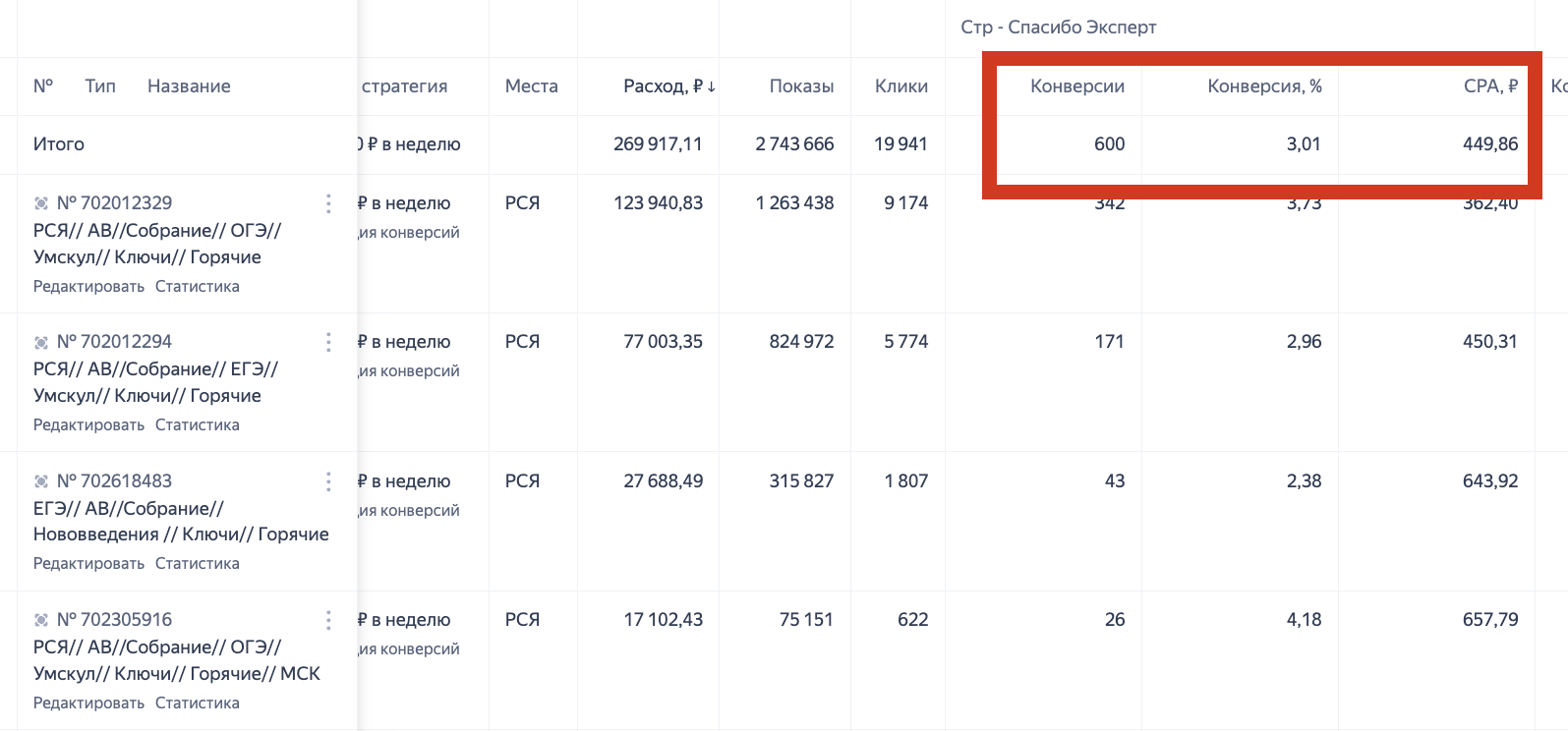Click the campaign type icon beside № 702012329
This screenshot has width=1568, height=731.
tap(41, 203)
